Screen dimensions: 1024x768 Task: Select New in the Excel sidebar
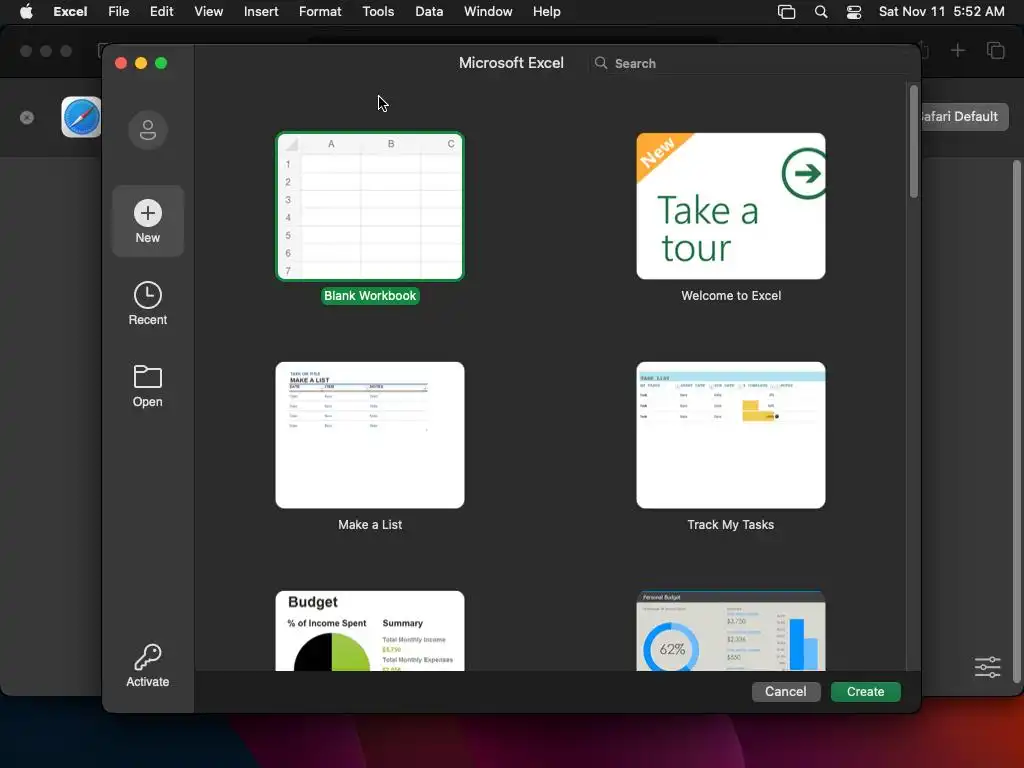click(148, 221)
